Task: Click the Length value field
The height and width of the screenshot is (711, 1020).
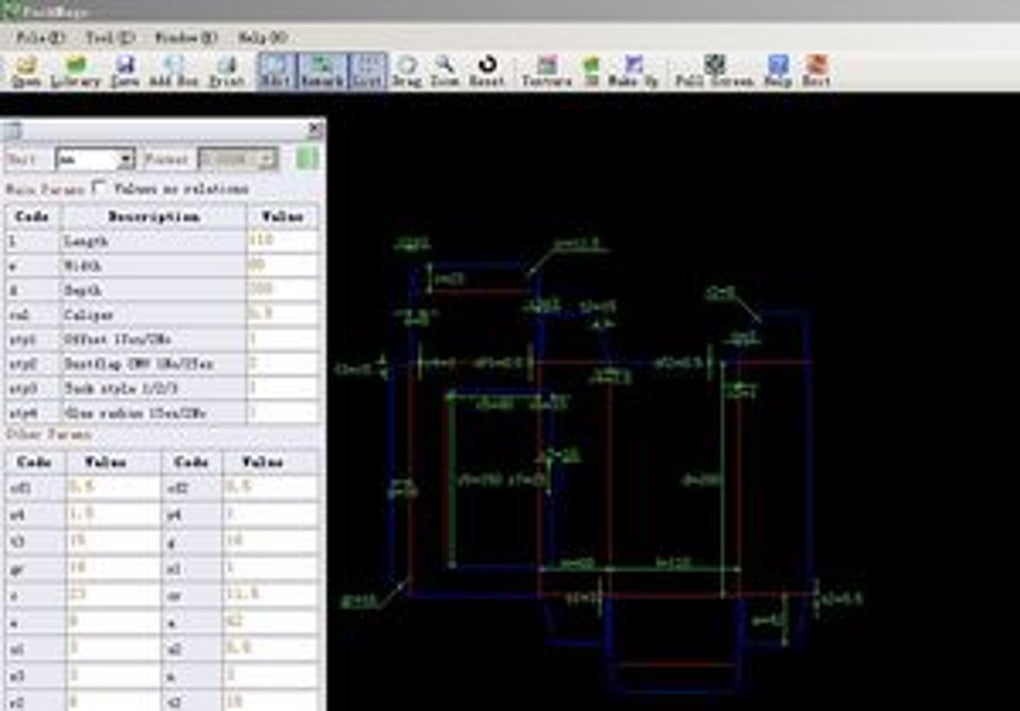Action: (x=283, y=241)
